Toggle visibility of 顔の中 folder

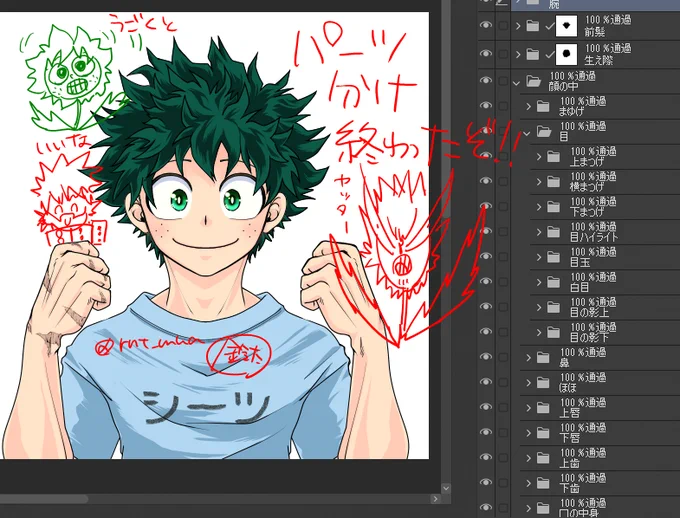point(486,81)
